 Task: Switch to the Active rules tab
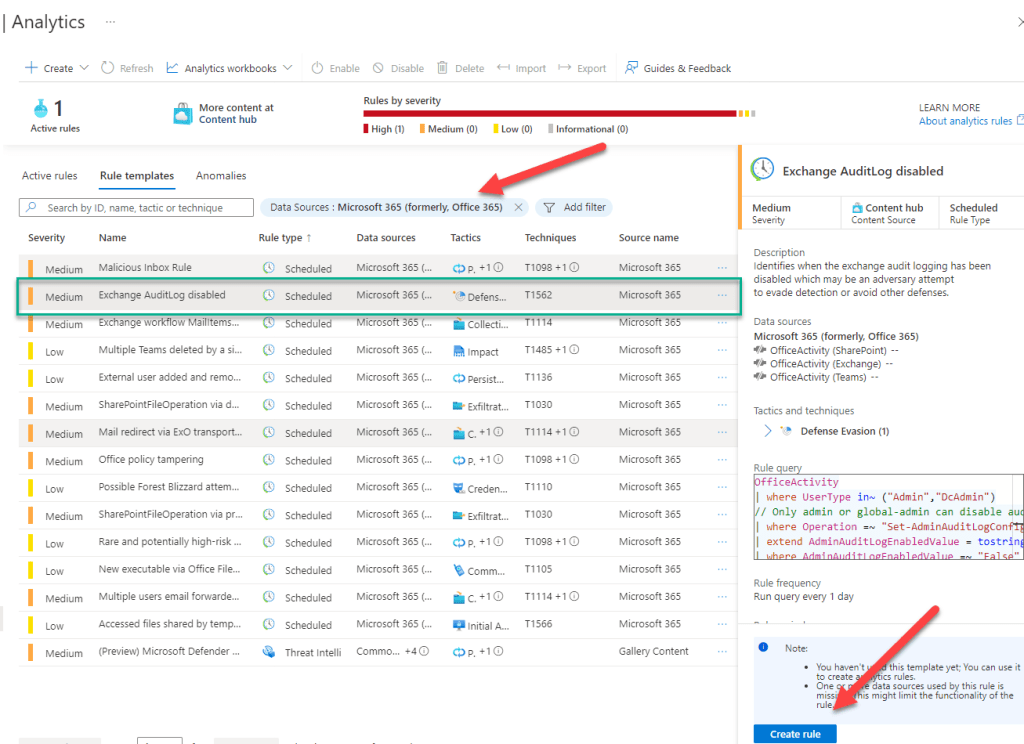[49, 176]
